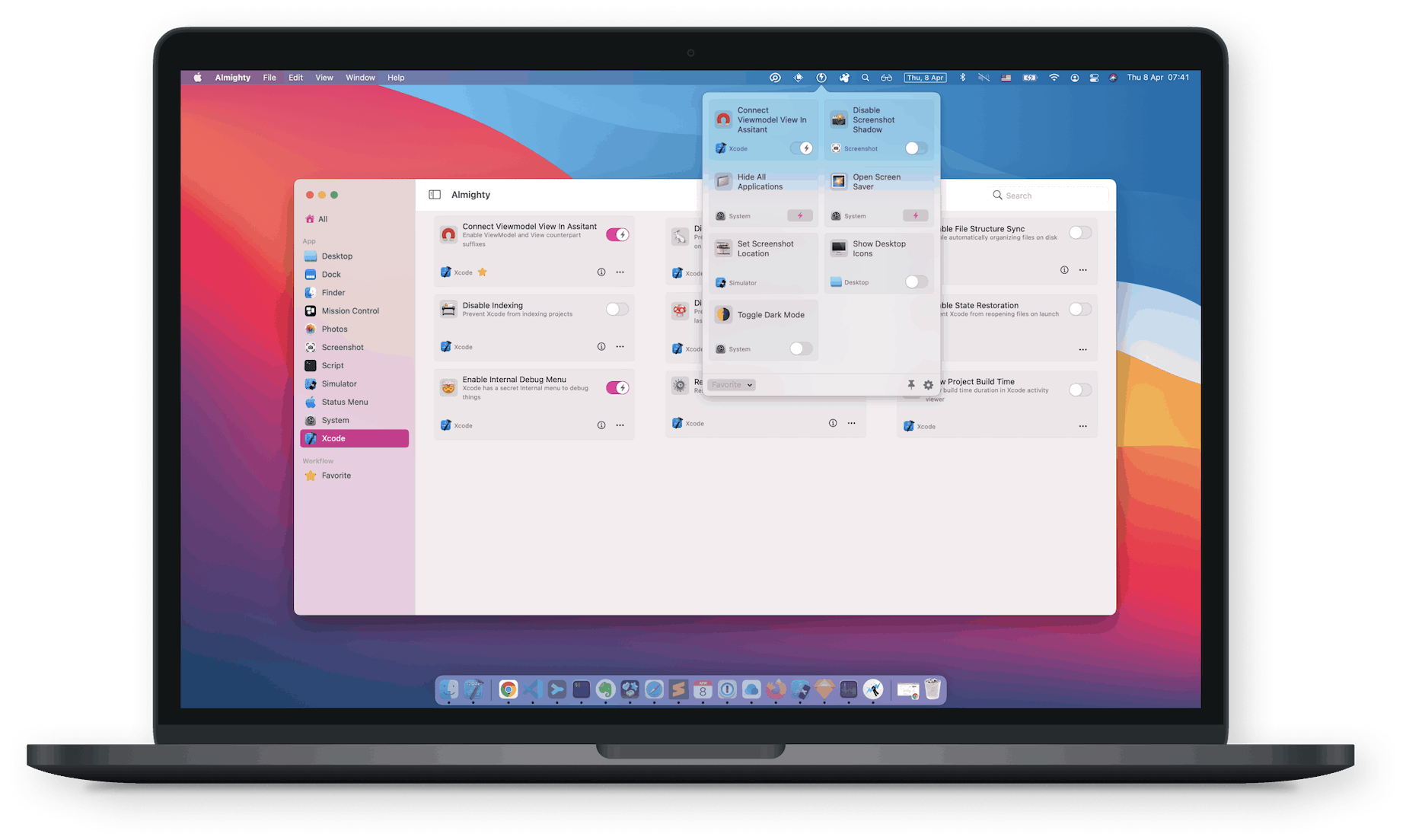Click the Bluetooth icon in menu bar
The height and width of the screenshot is (840, 1406).
962,78
